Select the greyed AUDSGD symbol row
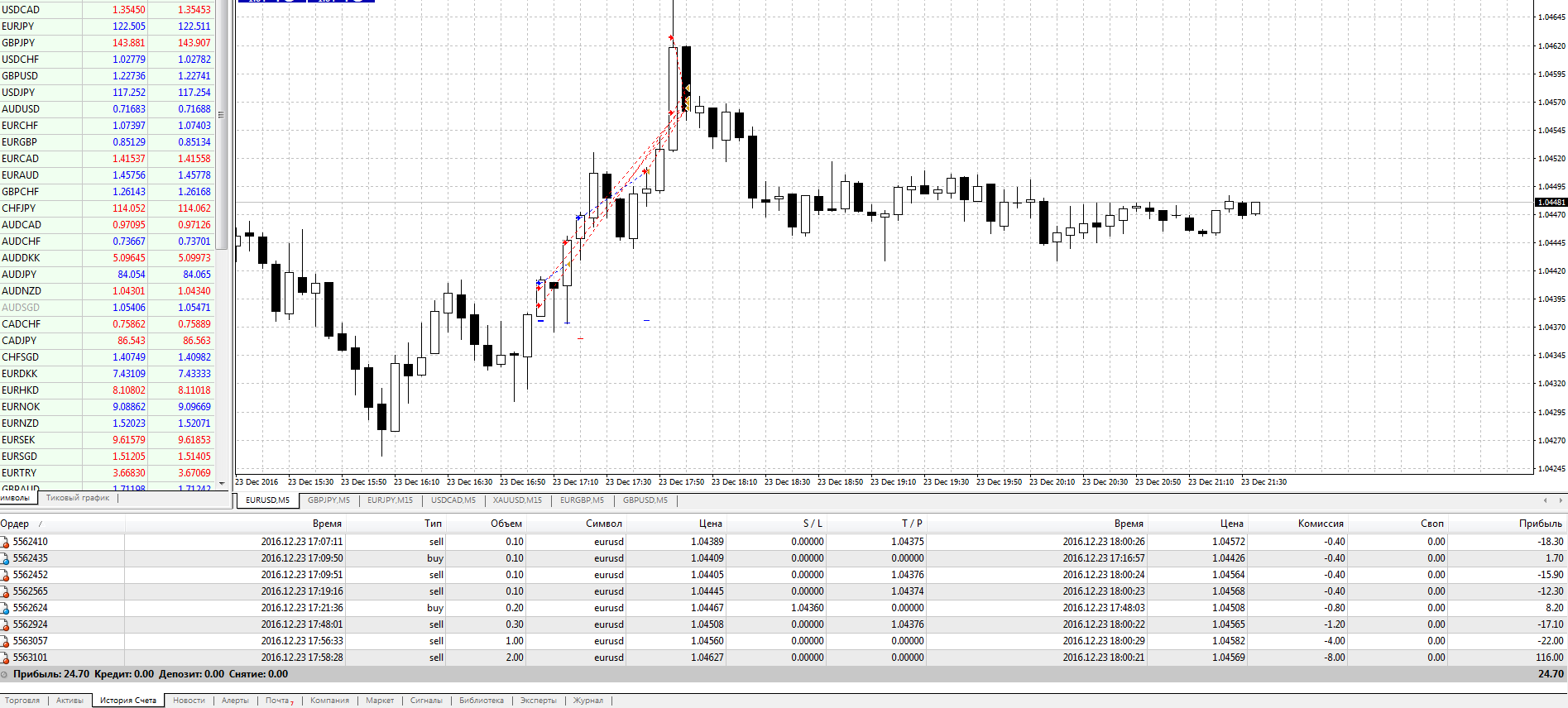The height and width of the screenshot is (708, 1568). (x=108, y=308)
